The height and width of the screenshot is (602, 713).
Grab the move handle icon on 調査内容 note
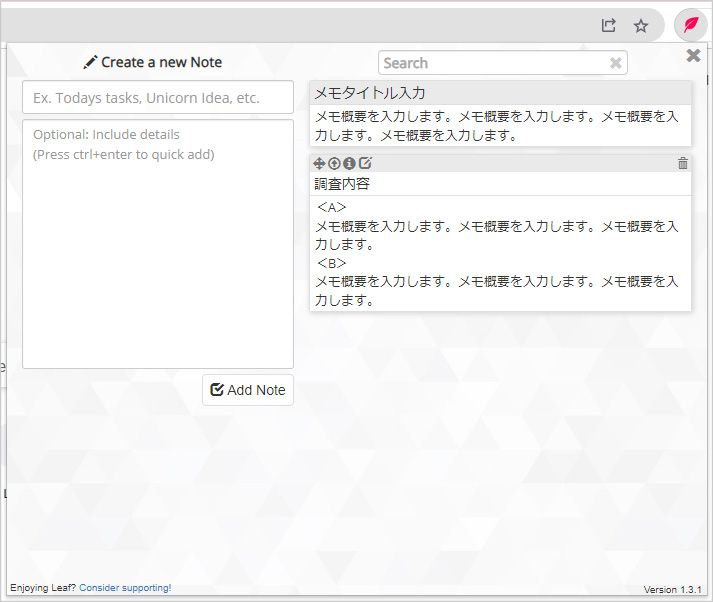pos(319,163)
